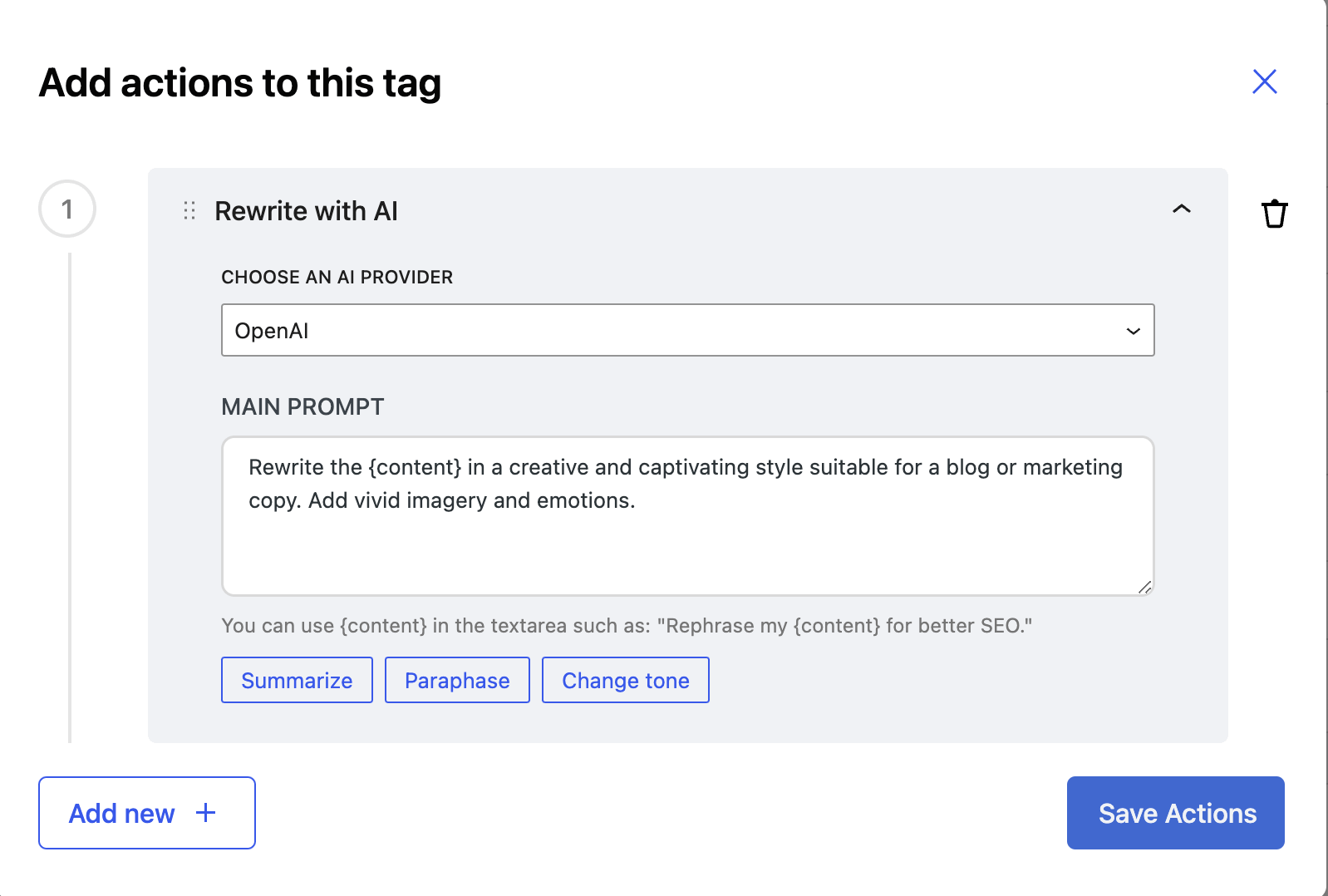The height and width of the screenshot is (896, 1328).
Task: Click the {content} hint text below the textarea
Action: click(626, 626)
